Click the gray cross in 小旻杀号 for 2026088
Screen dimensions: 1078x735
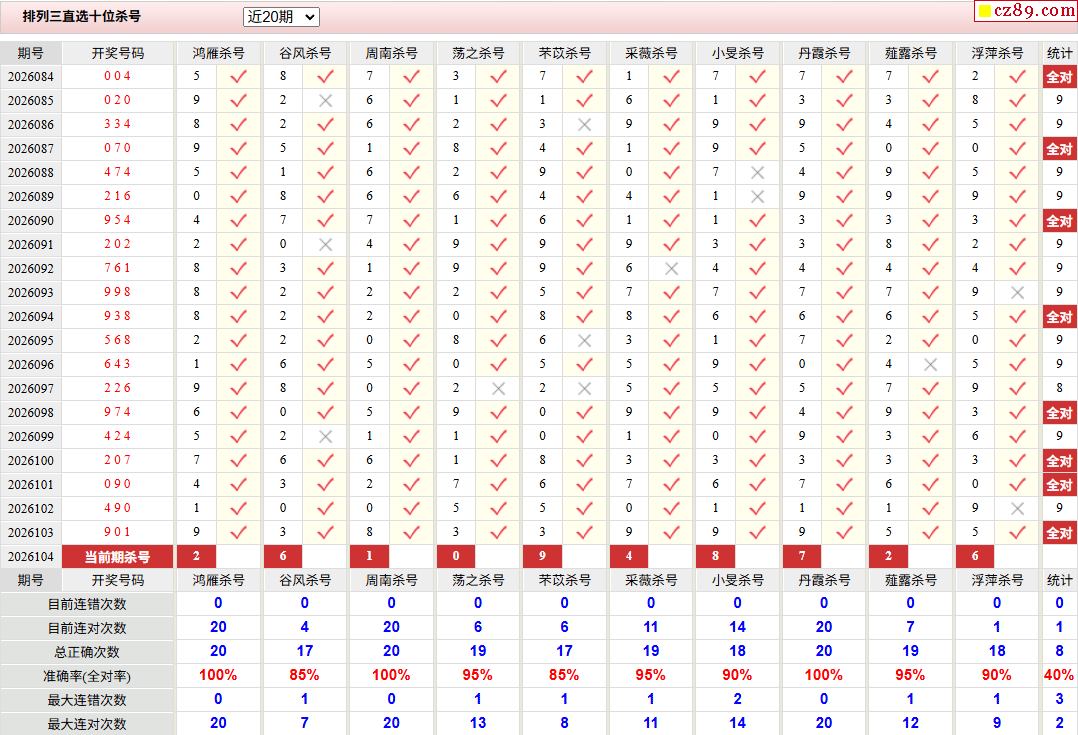pyautogui.click(x=758, y=173)
